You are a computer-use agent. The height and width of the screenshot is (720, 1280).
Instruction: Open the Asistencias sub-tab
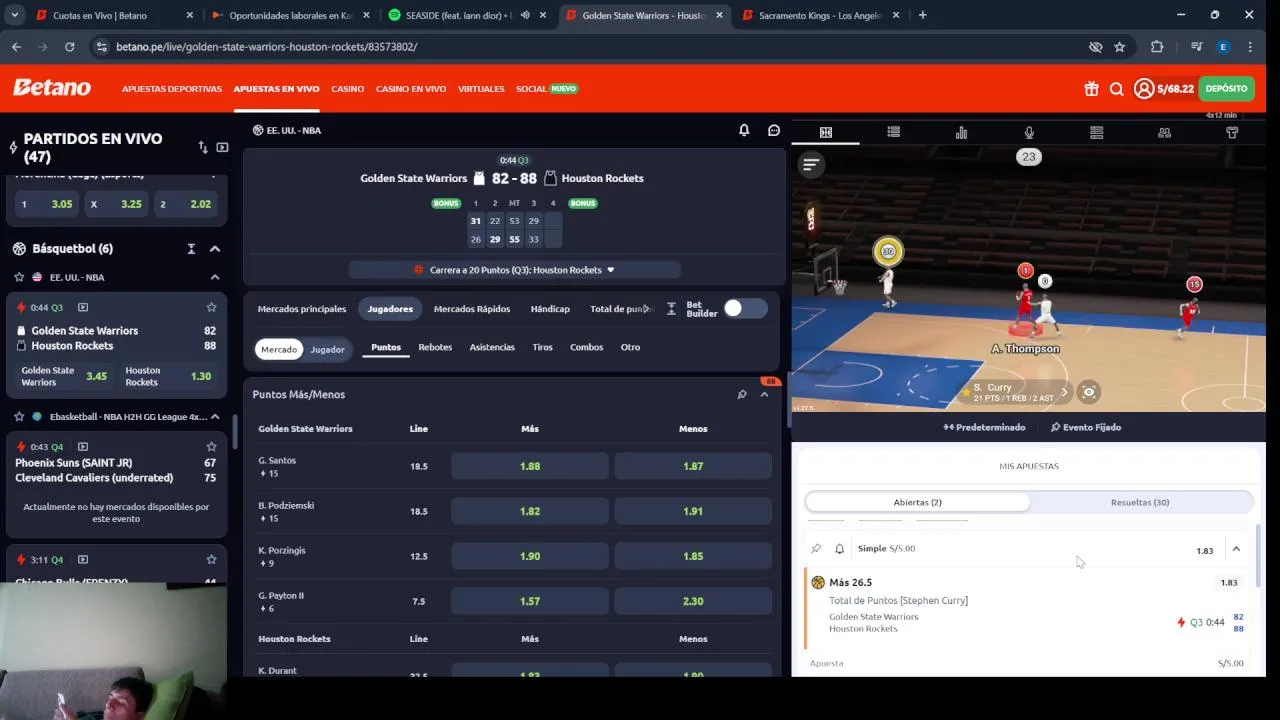492,347
